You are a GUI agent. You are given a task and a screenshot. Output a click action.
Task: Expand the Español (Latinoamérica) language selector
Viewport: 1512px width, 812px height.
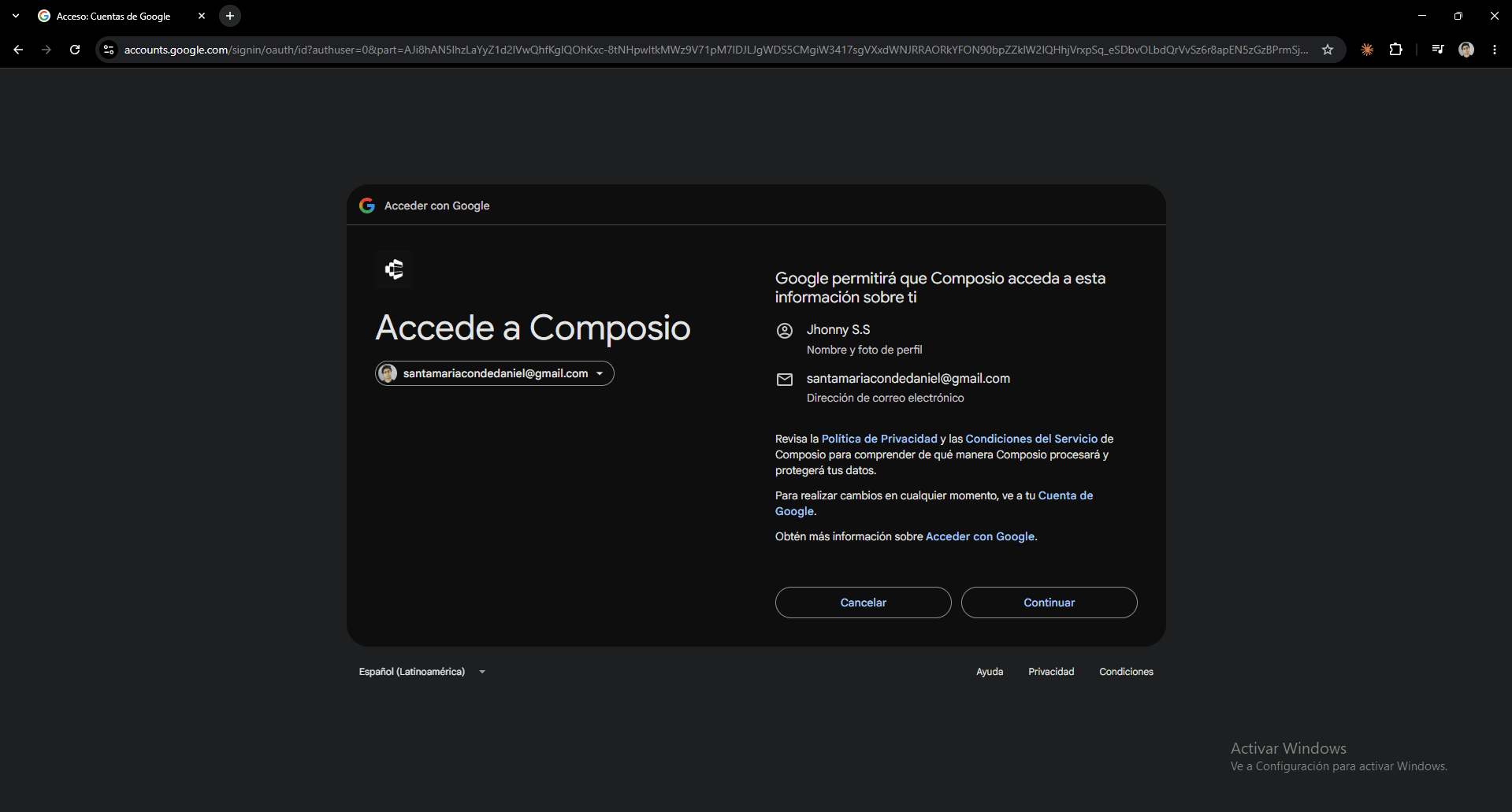pos(422,672)
